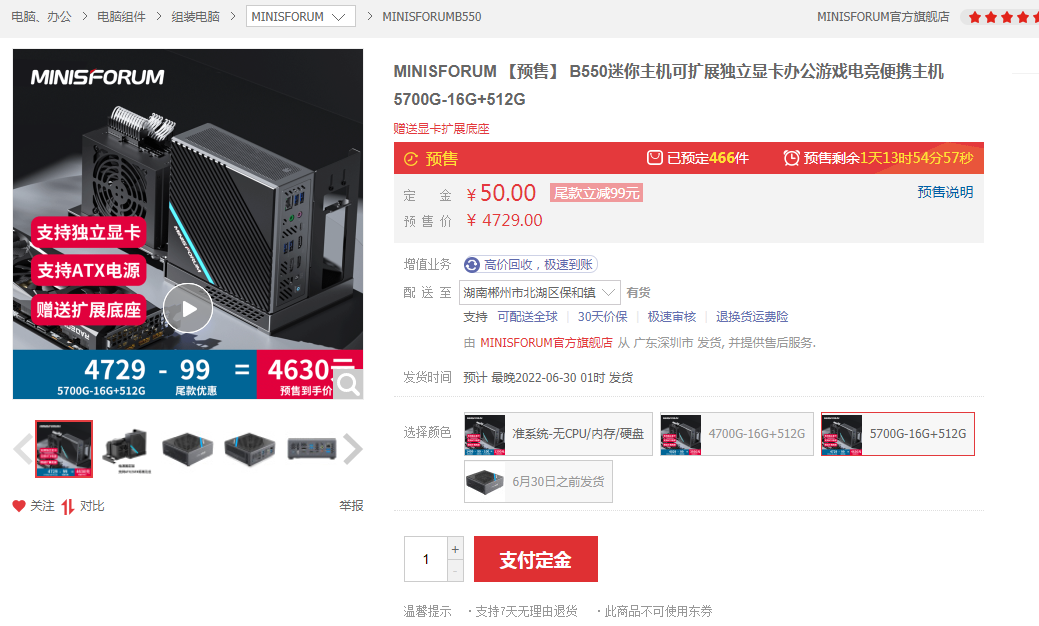This screenshot has width=1039, height=626.
Task: Increase quantity with the plus button
Action: pyautogui.click(x=455, y=549)
